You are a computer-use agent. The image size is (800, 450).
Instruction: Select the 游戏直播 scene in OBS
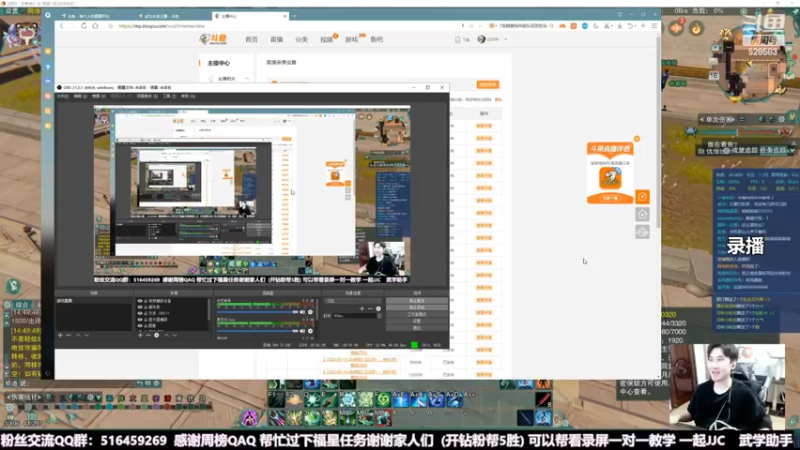[93, 301]
